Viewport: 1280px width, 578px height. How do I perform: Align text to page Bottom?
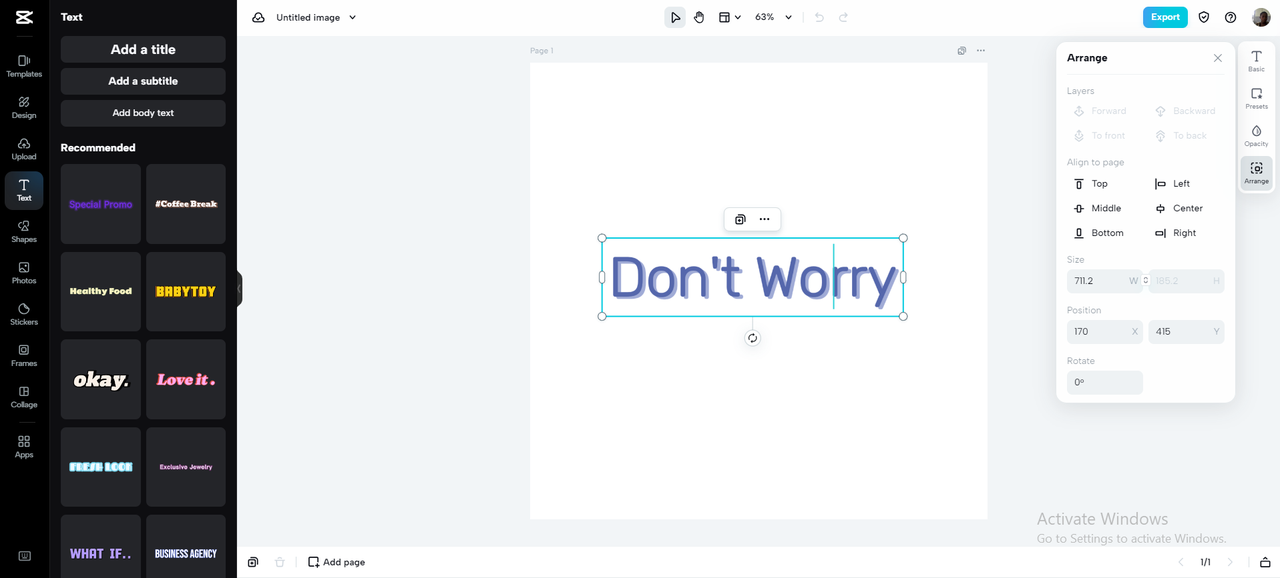[x=1099, y=233]
